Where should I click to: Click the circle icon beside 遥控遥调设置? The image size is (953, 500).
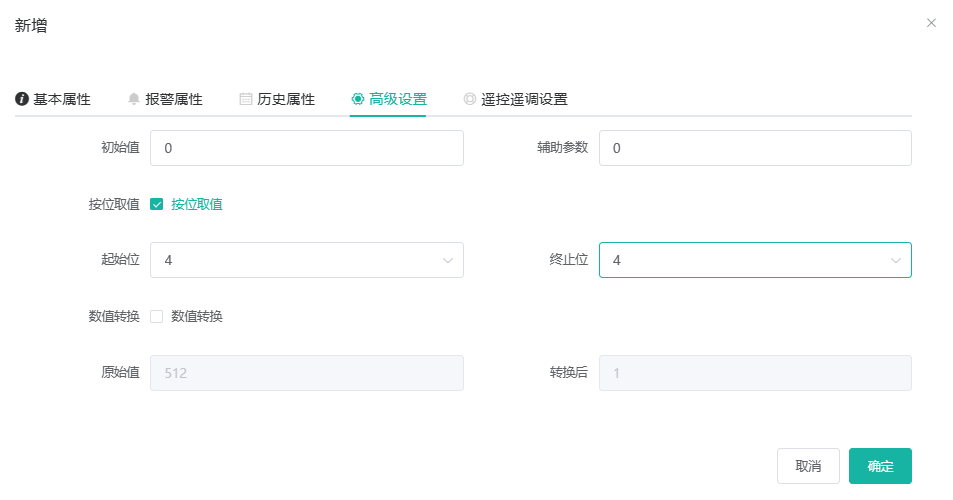470,99
